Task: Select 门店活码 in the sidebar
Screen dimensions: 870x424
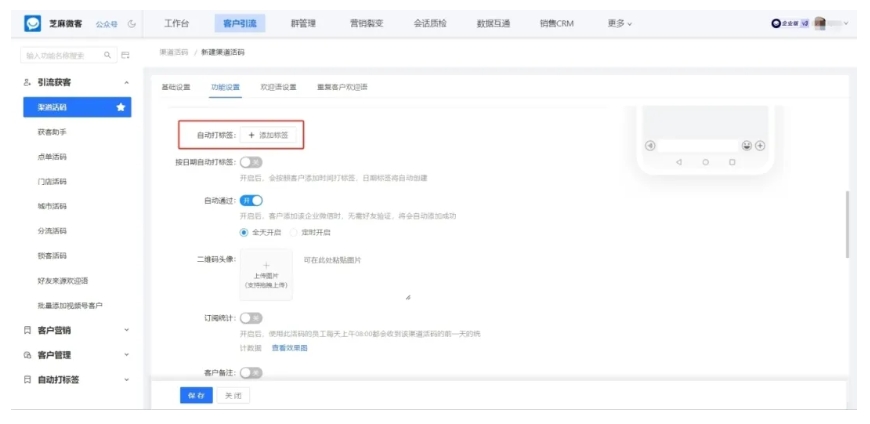Action: [52, 181]
